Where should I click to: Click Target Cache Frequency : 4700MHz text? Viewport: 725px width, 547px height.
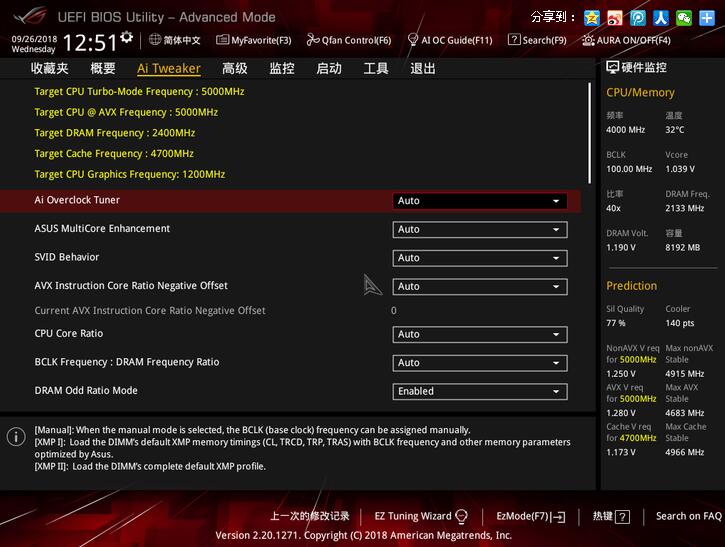114,154
